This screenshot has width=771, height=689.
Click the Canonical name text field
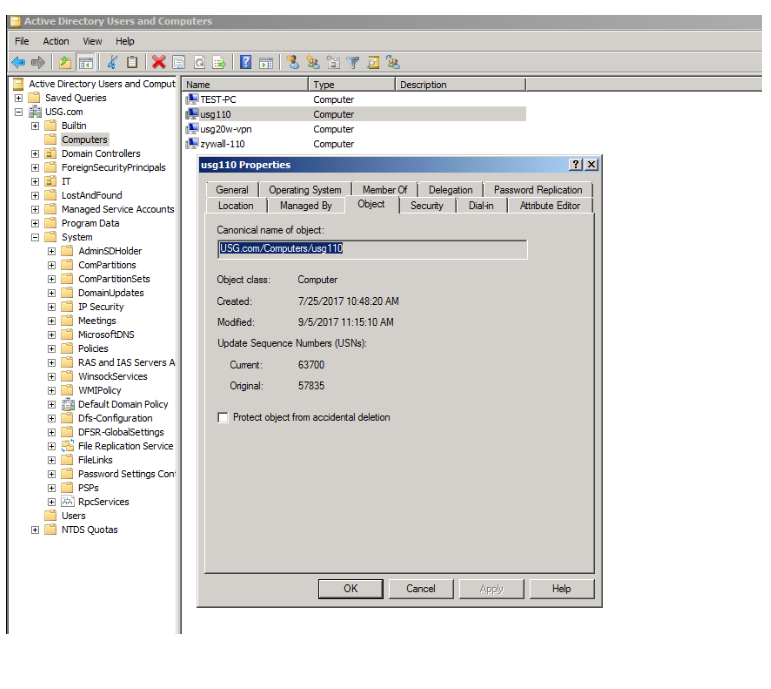click(x=371, y=249)
